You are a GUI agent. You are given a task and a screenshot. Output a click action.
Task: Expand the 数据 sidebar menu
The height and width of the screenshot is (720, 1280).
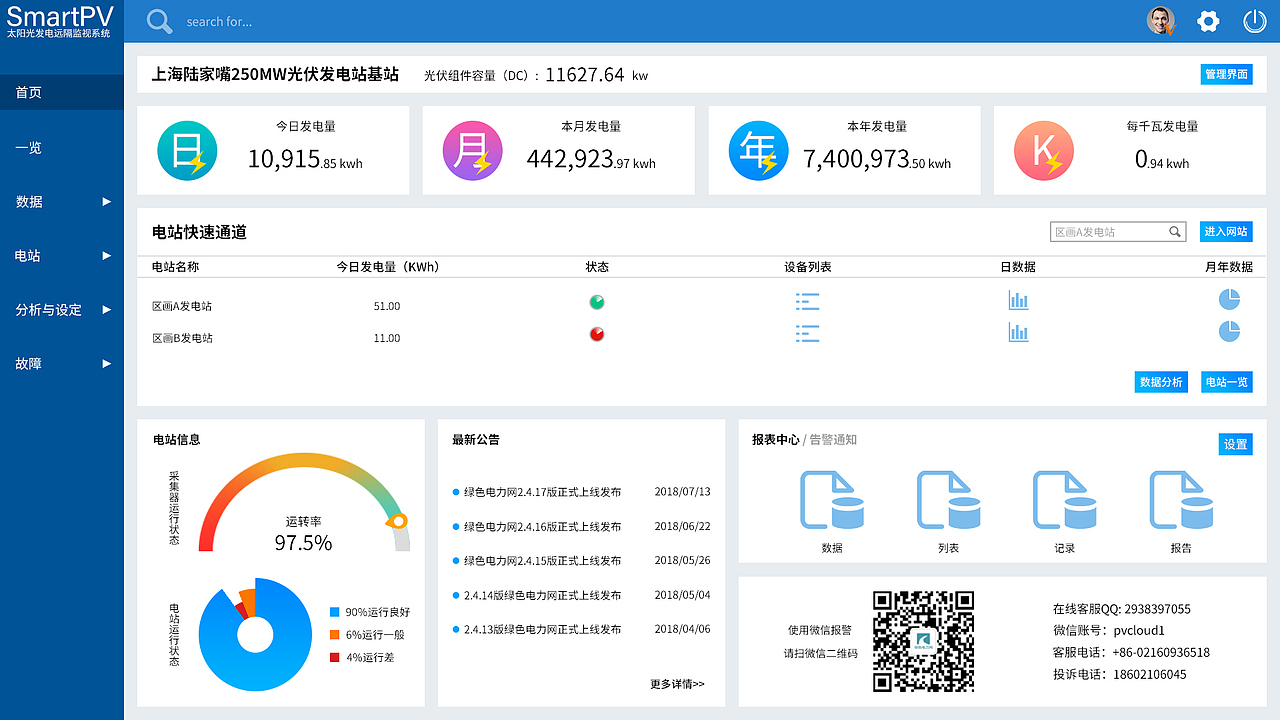click(62, 201)
